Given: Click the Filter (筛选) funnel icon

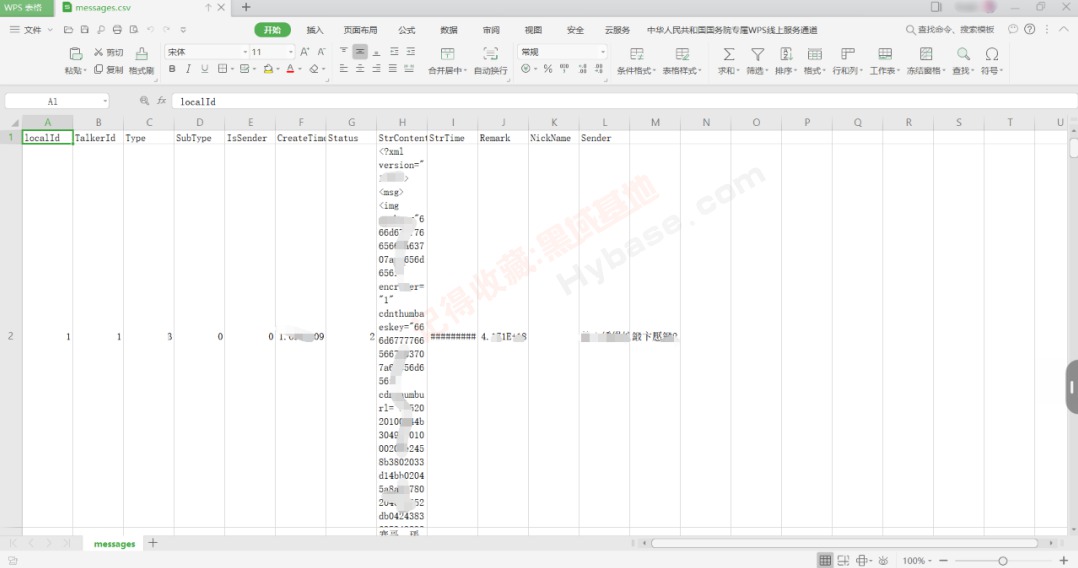Looking at the screenshot, I should (x=757, y=54).
